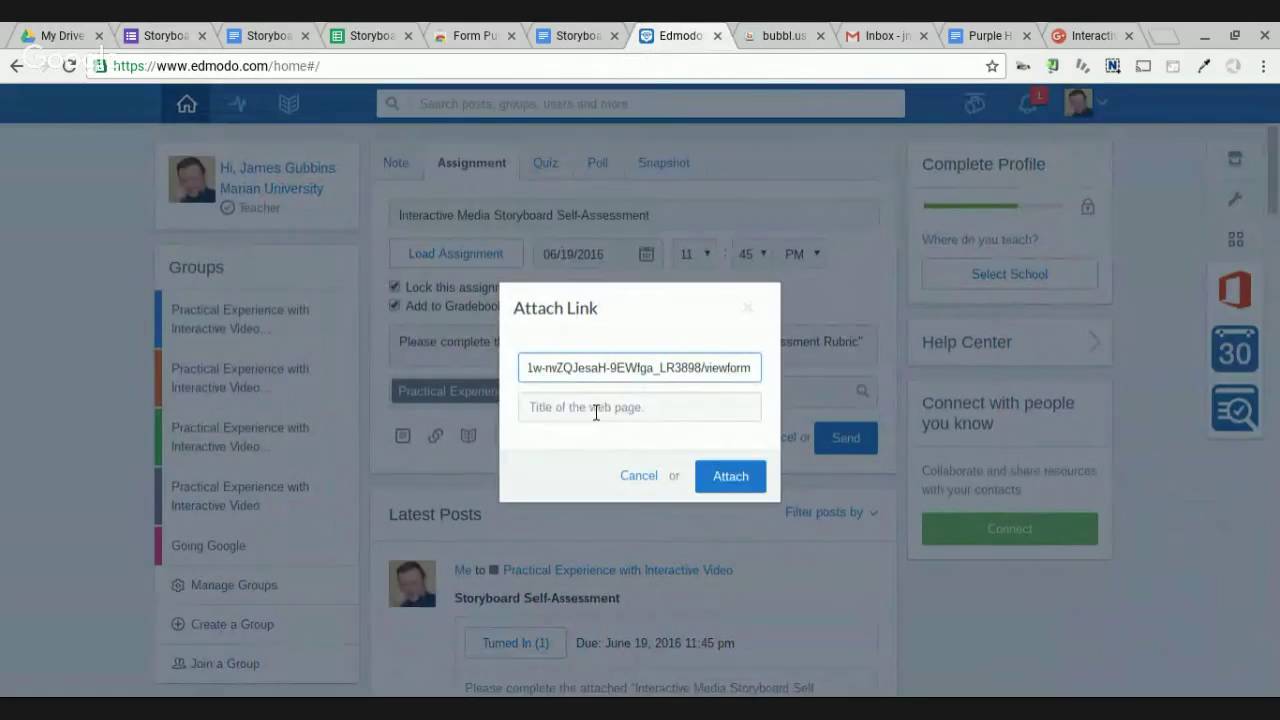Open the Spotlight icon in navbar
This screenshot has height=720, width=1280.
974,103
